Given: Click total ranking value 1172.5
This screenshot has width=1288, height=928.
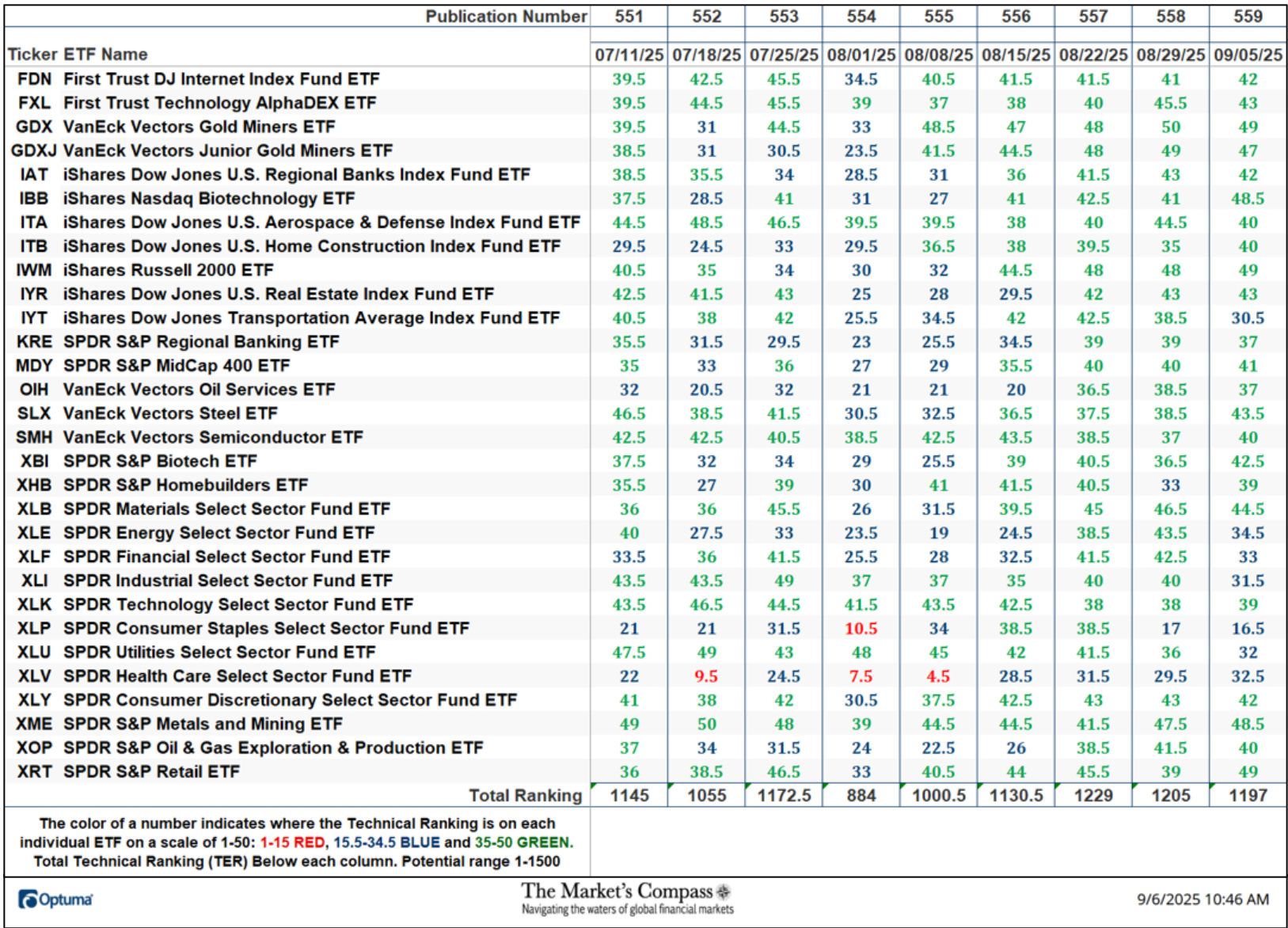Looking at the screenshot, I should click(x=784, y=796).
